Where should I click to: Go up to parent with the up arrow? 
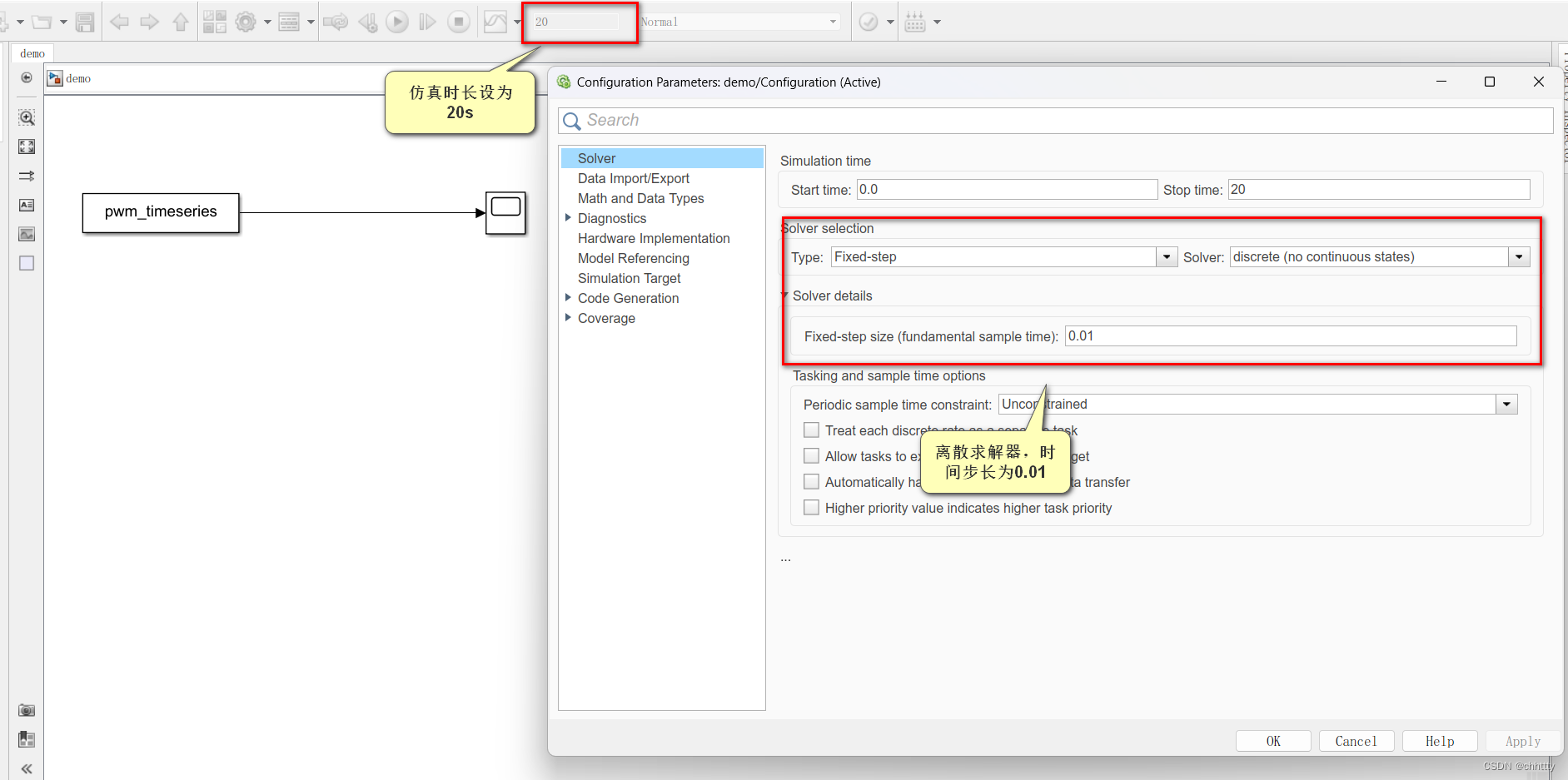(180, 22)
